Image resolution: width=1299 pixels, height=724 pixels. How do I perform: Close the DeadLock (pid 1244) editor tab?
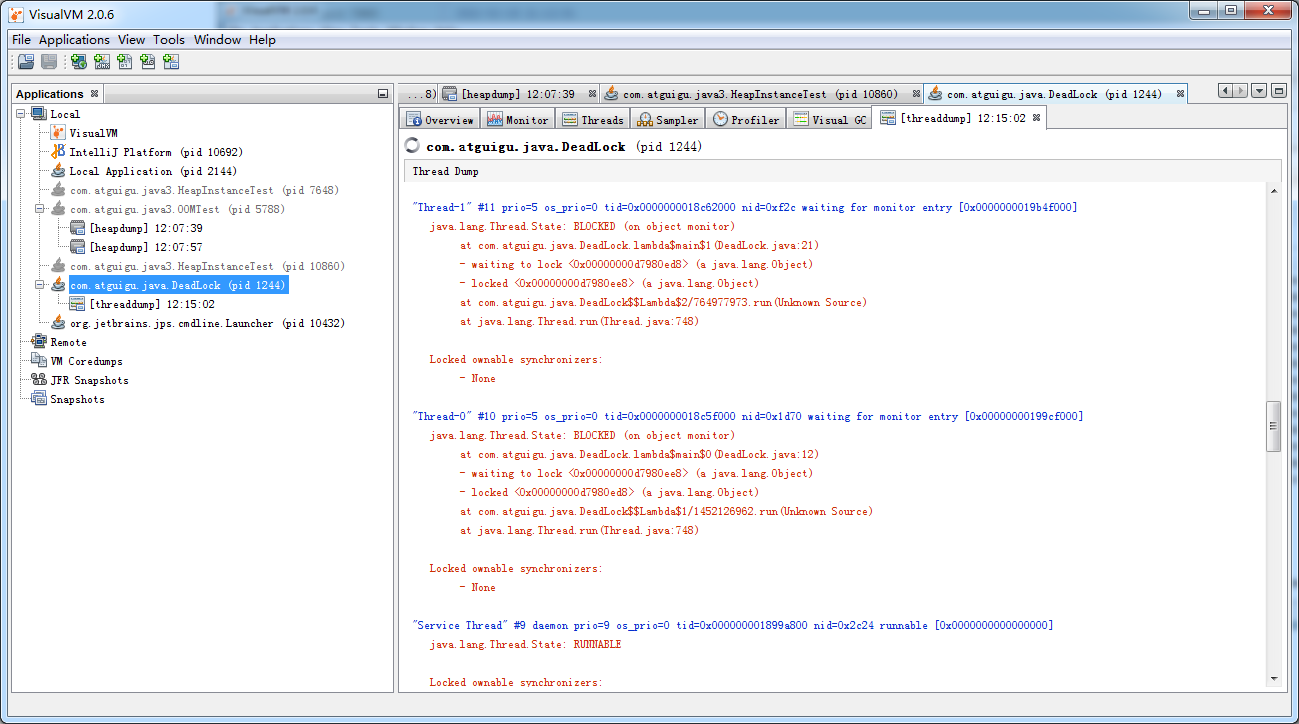click(1180, 94)
